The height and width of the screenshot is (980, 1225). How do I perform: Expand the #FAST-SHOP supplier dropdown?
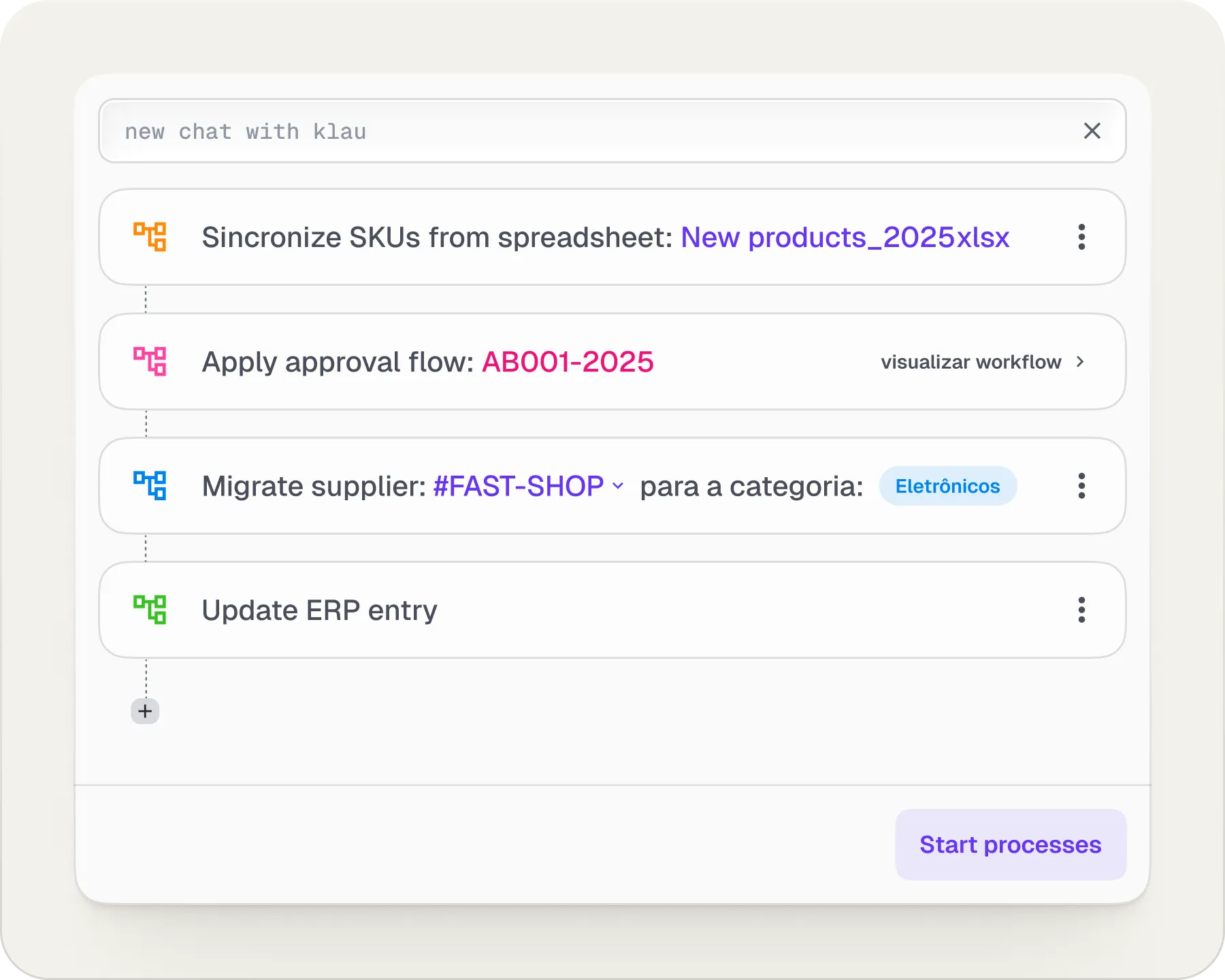(618, 486)
